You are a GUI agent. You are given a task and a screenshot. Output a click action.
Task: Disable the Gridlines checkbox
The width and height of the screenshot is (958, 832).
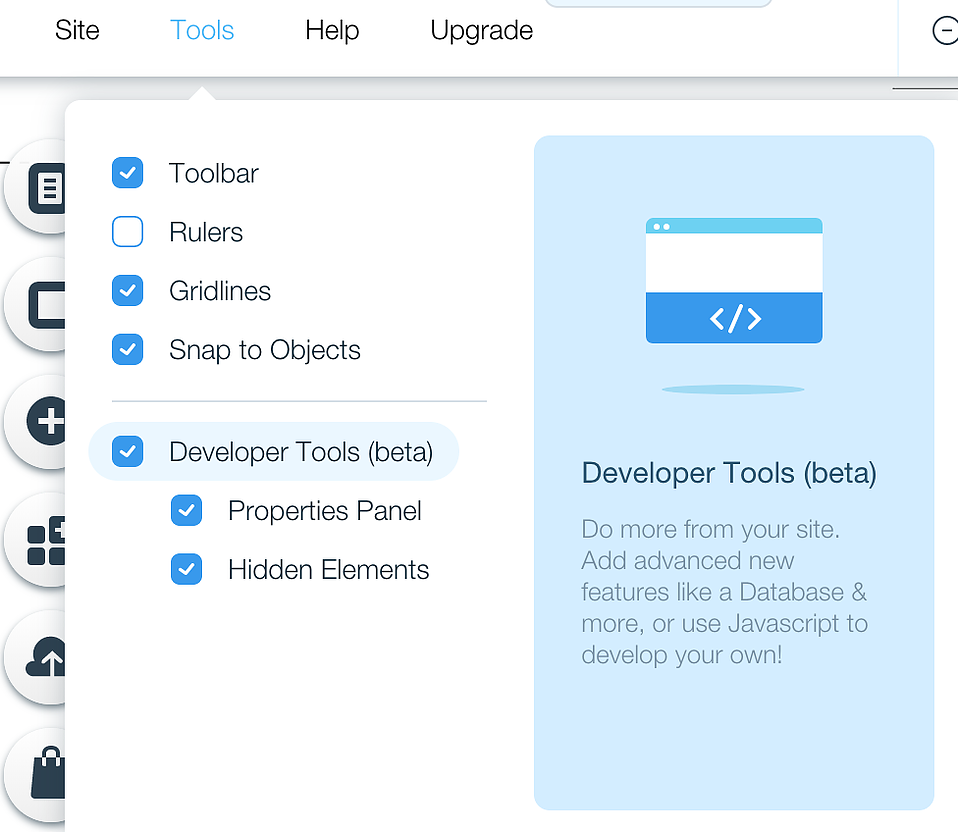pos(128,290)
